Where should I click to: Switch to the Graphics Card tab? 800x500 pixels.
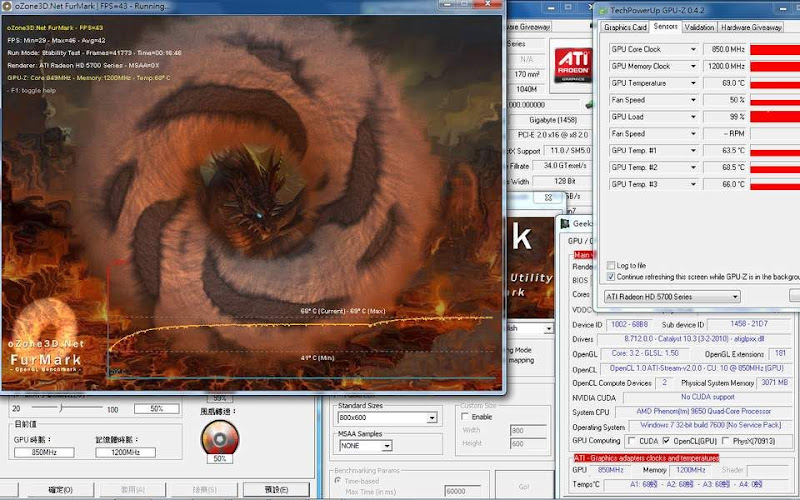point(625,27)
